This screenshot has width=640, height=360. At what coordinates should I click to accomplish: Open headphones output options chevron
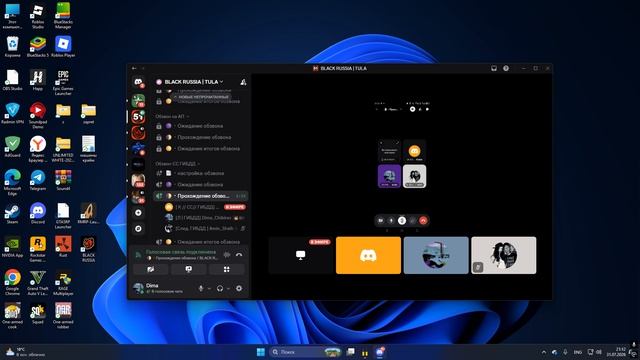tap(229, 289)
